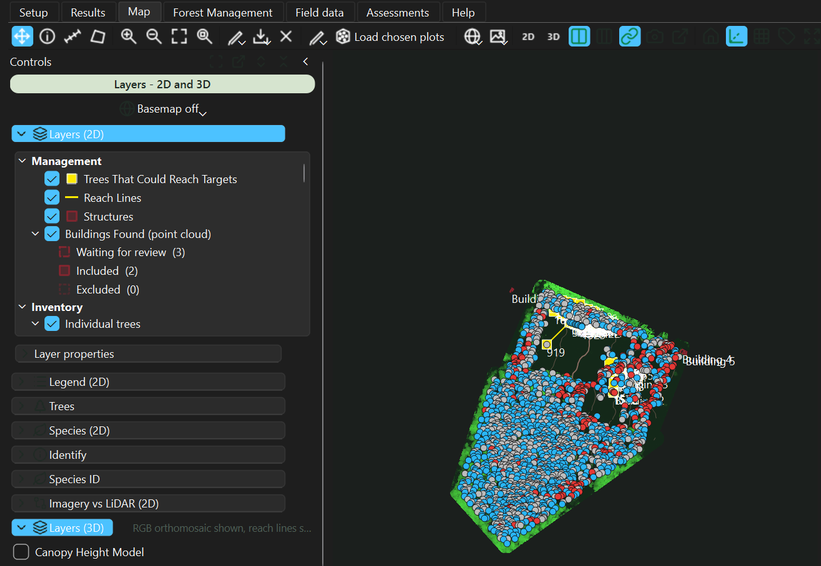Screen dimensions: 821x566
Task: Click the Layers - 2D and 3D header
Action: click(x=162, y=84)
